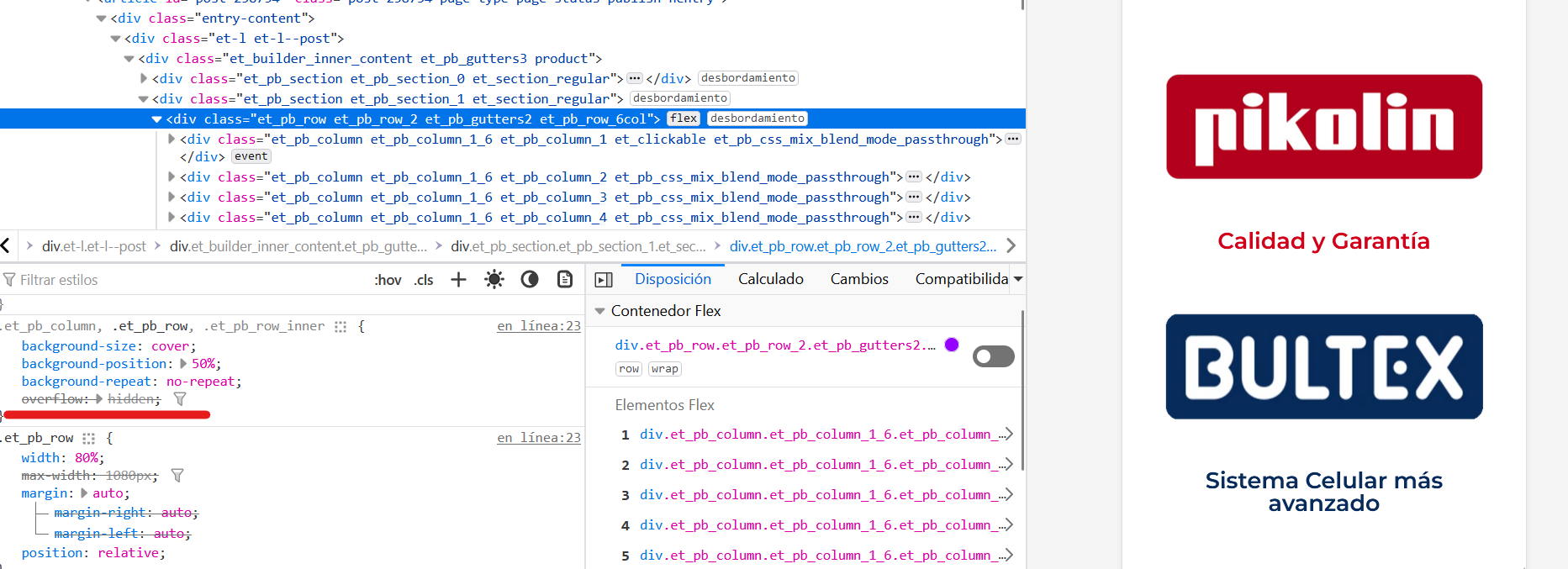Screen dimensions: 1568x569
Task: Focus the Filtrar estilos filter field
Action: tap(185, 280)
